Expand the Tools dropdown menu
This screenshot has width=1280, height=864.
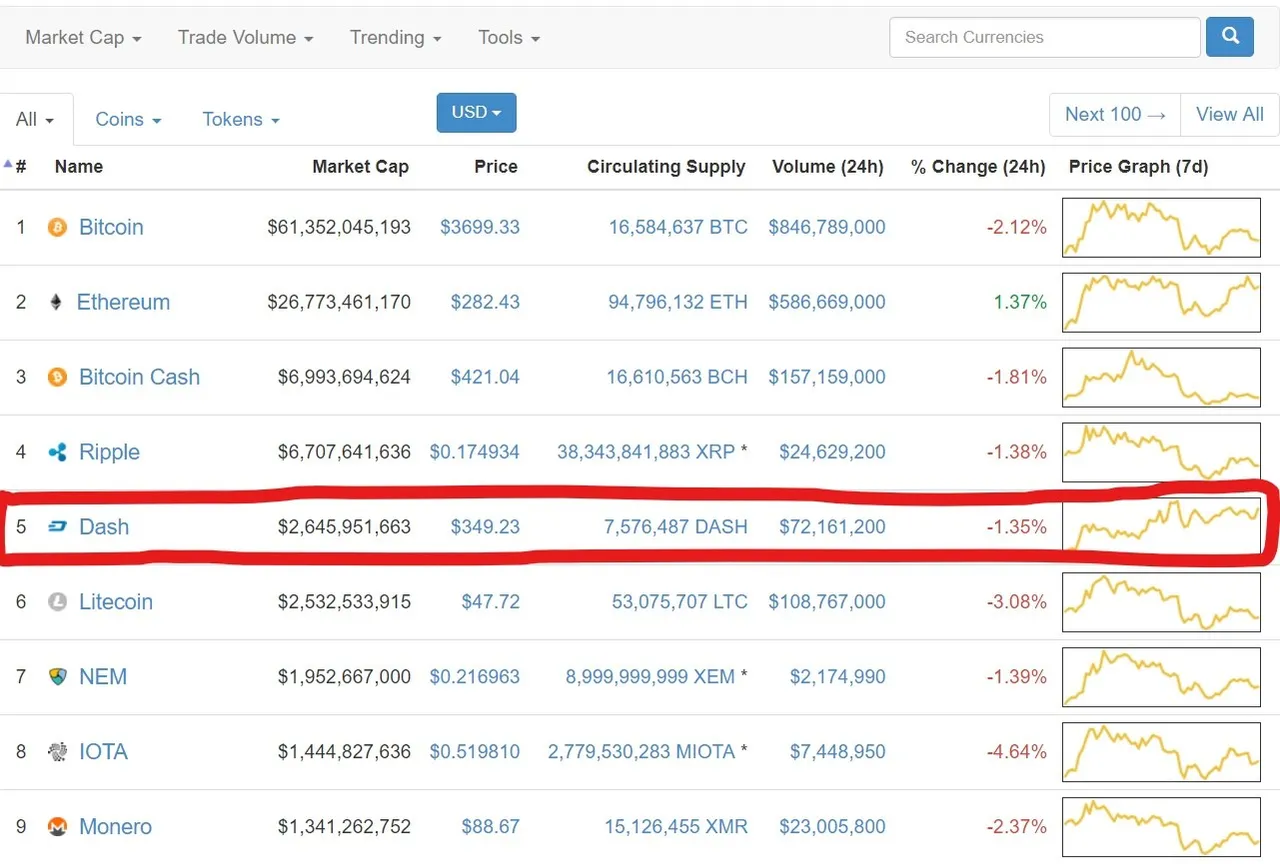click(x=509, y=38)
